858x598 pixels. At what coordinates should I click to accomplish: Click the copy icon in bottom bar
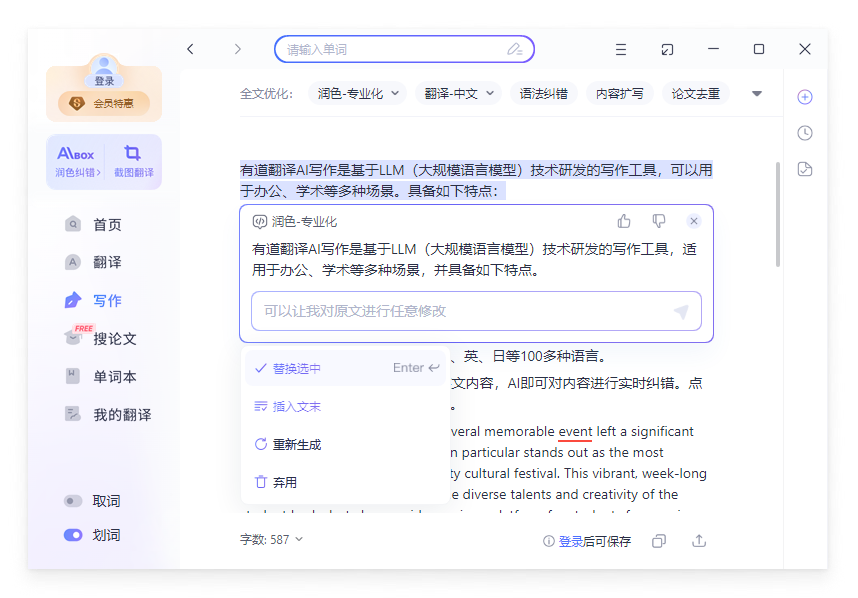[x=659, y=541]
